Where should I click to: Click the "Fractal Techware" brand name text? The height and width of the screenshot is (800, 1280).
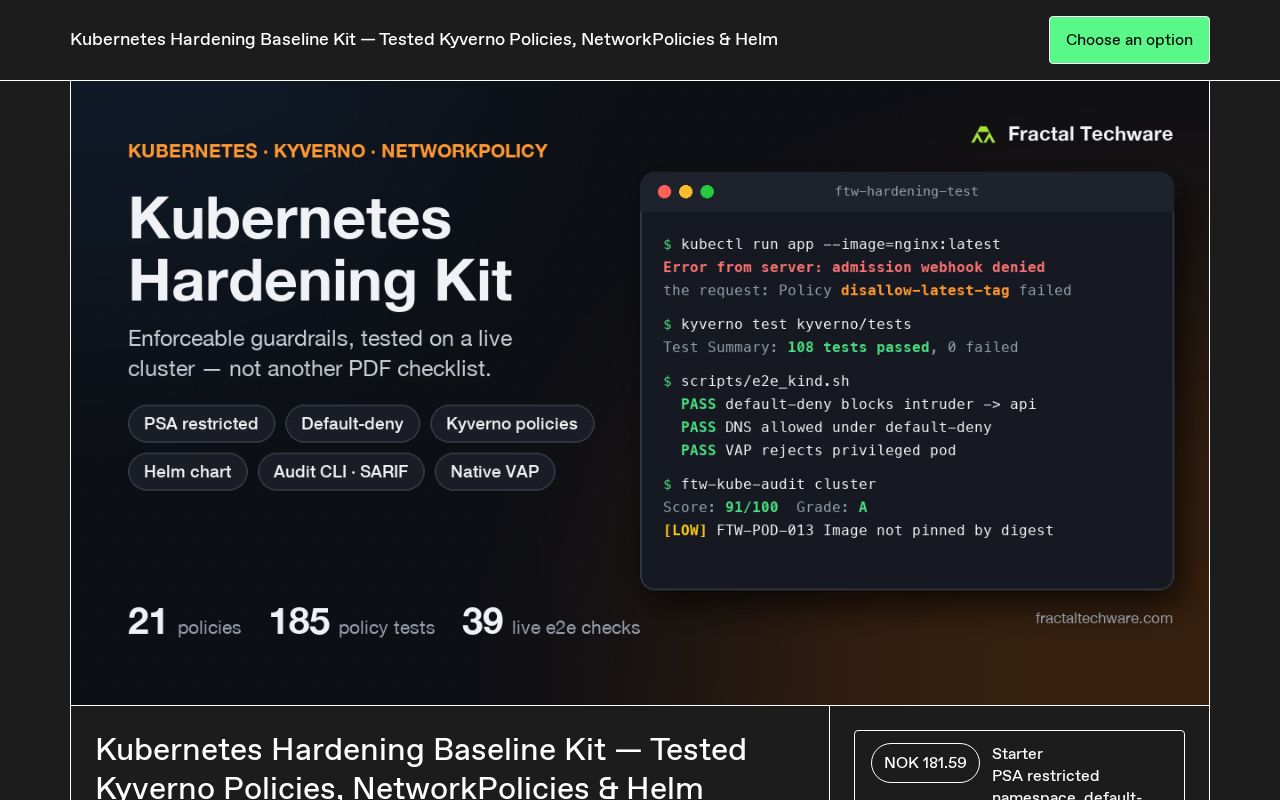tap(1090, 134)
